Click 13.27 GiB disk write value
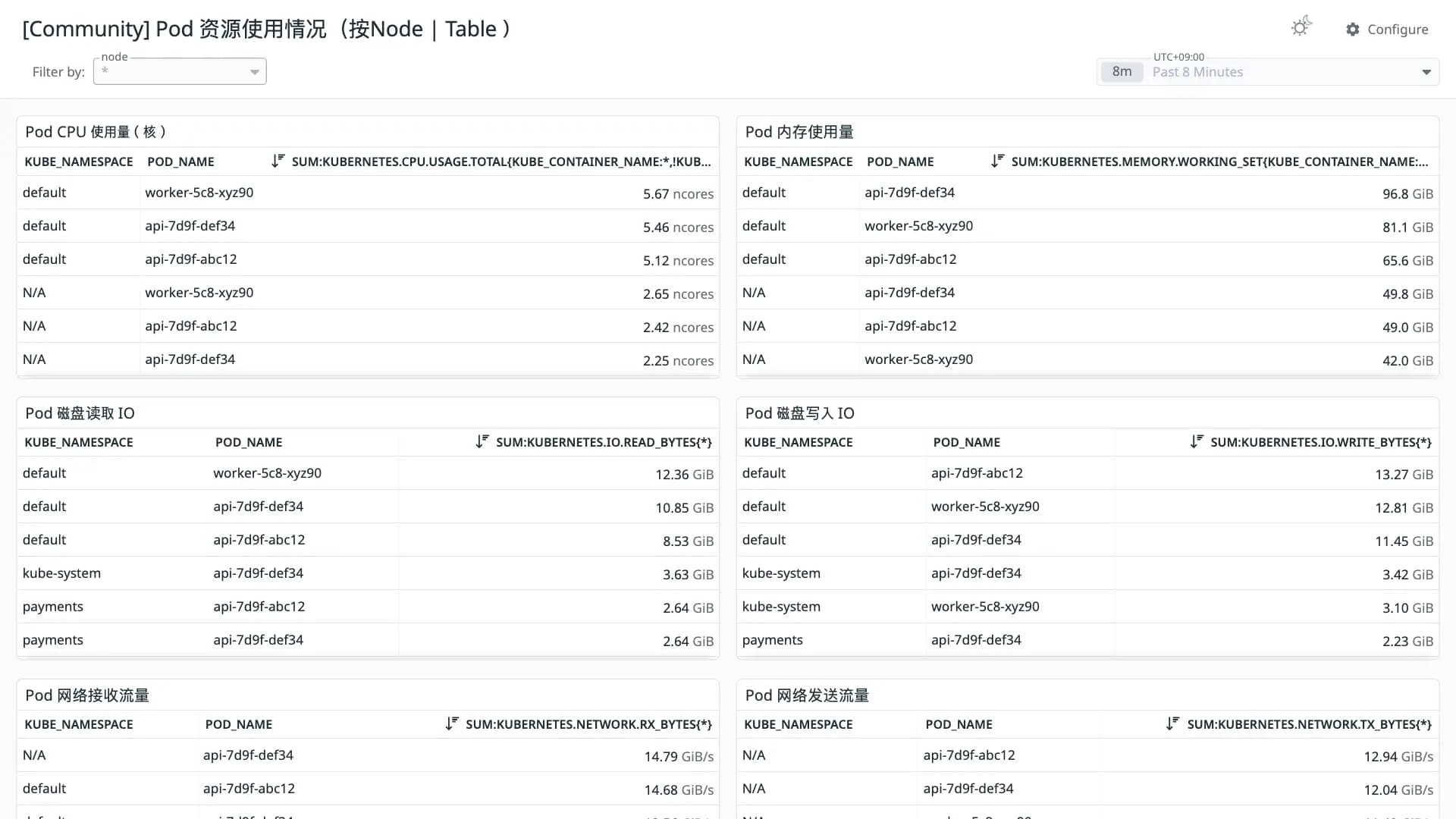 1404,475
